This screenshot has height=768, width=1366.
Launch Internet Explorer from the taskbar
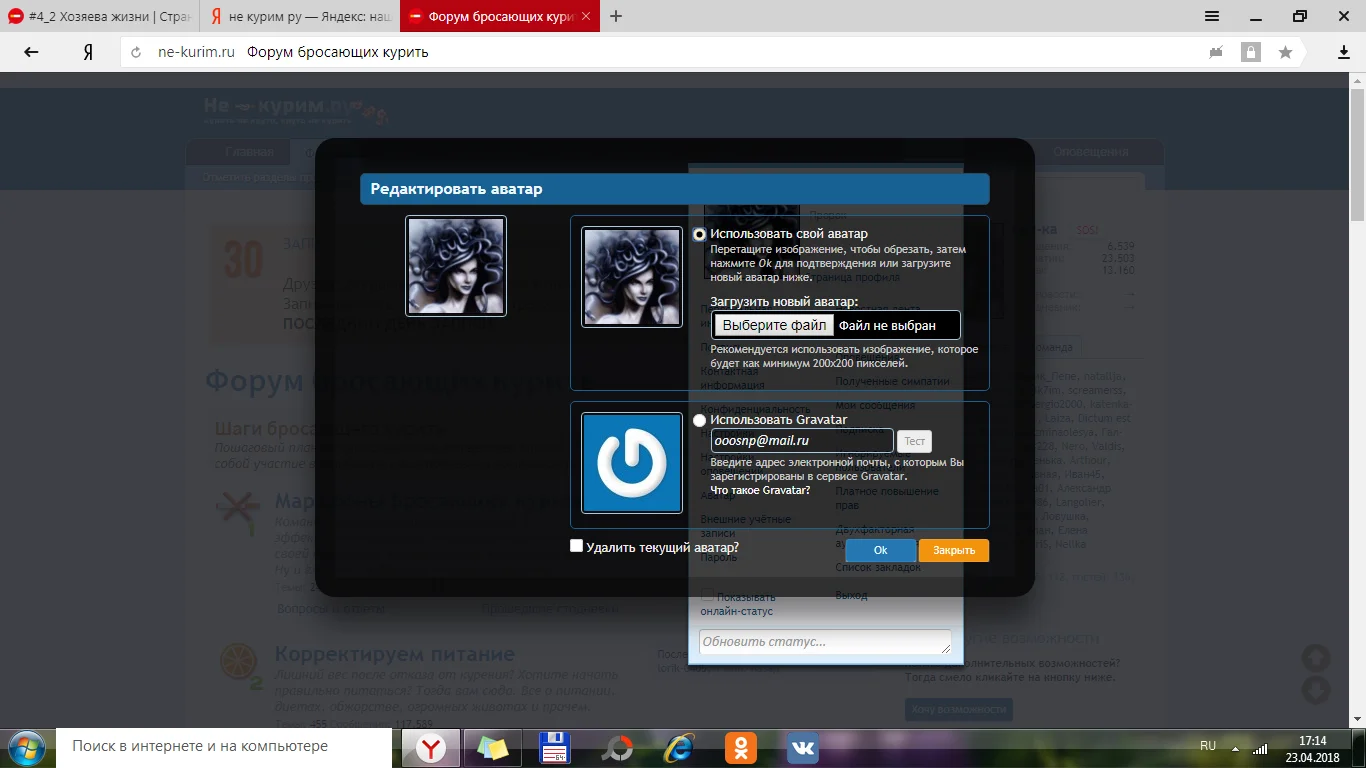[x=679, y=747]
